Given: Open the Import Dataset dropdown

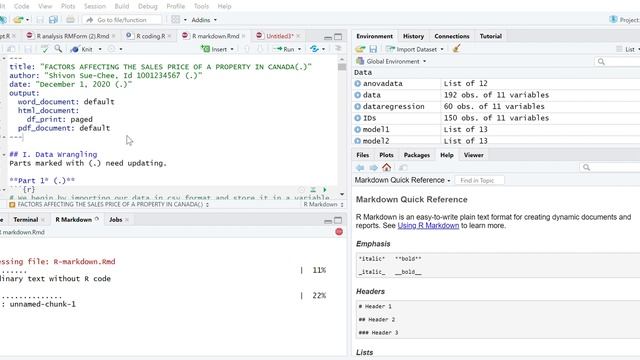Looking at the screenshot, I should click(x=415, y=49).
